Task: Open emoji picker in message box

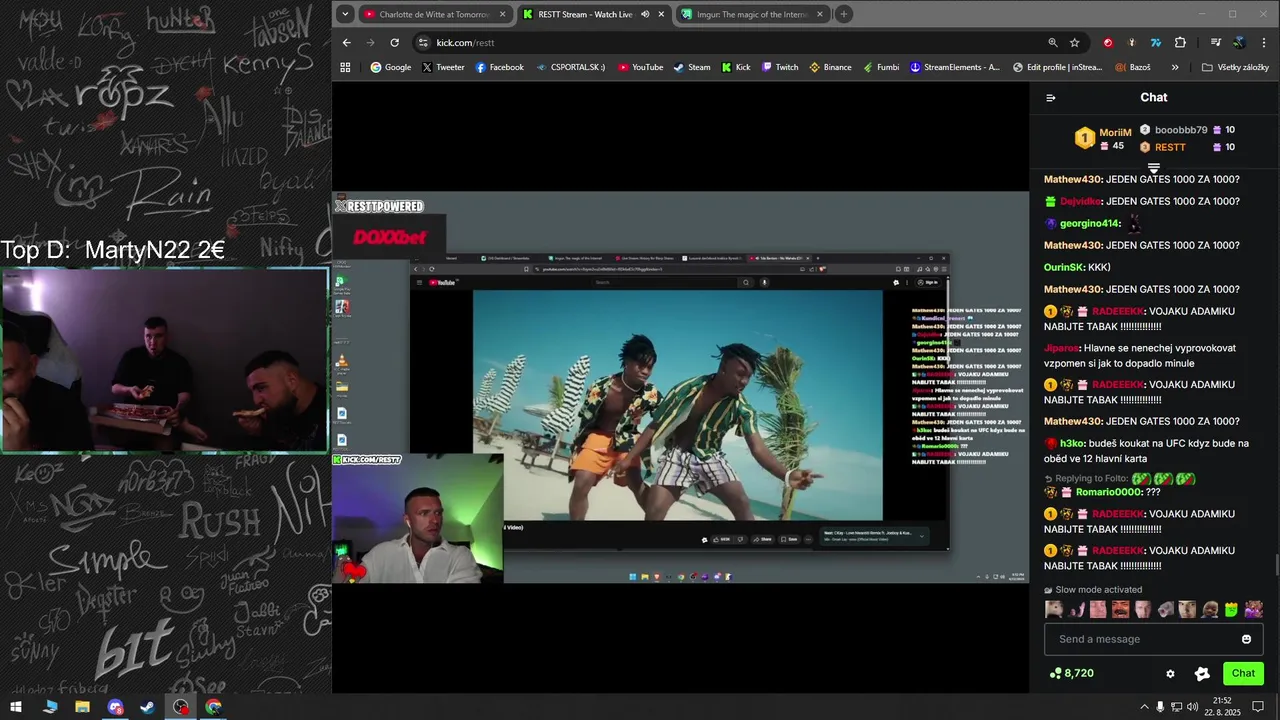Action: pyautogui.click(x=1246, y=639)
